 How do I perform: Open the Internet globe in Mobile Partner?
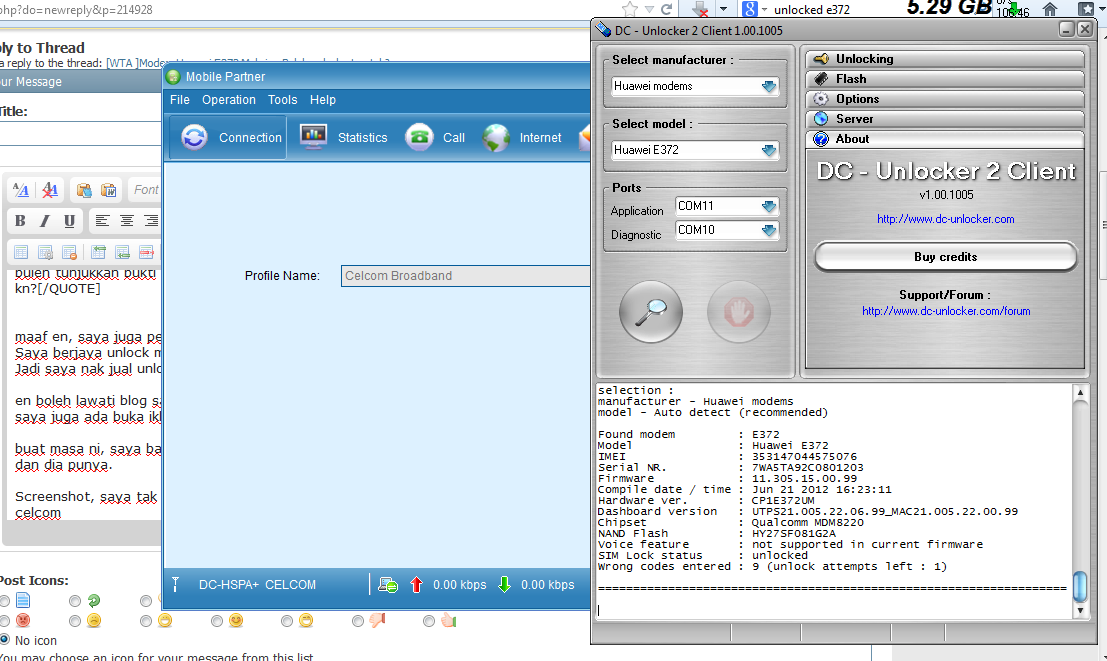click(x=522, y=138)
